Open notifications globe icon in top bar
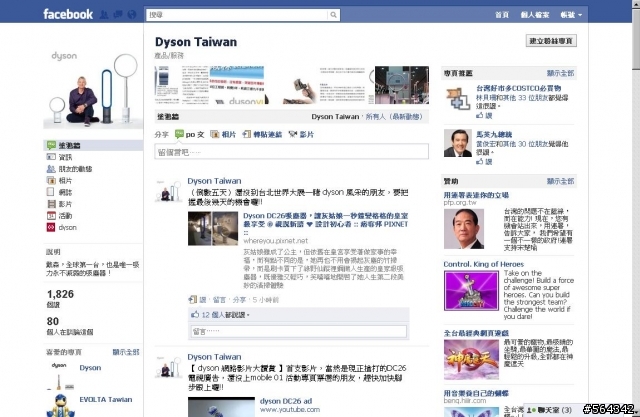Screen dimensions: 640x417 click(131, 15)
